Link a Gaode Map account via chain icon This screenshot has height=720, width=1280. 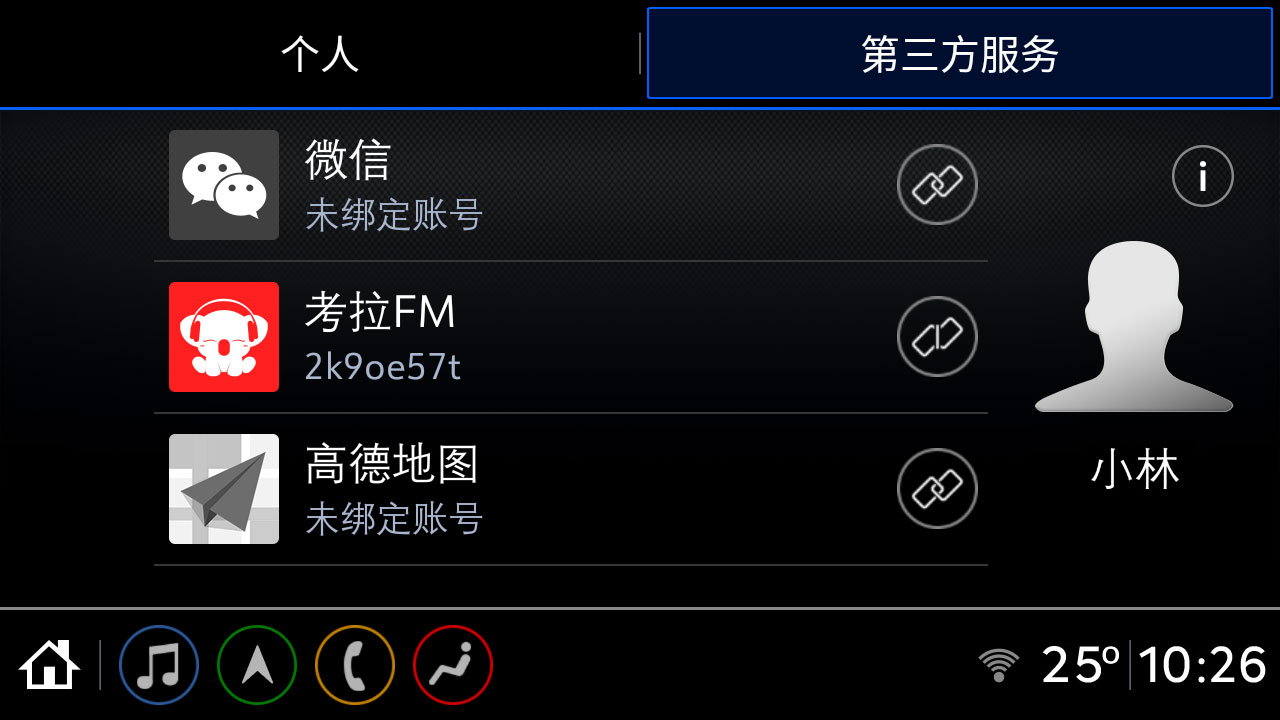tap(937, 489)
